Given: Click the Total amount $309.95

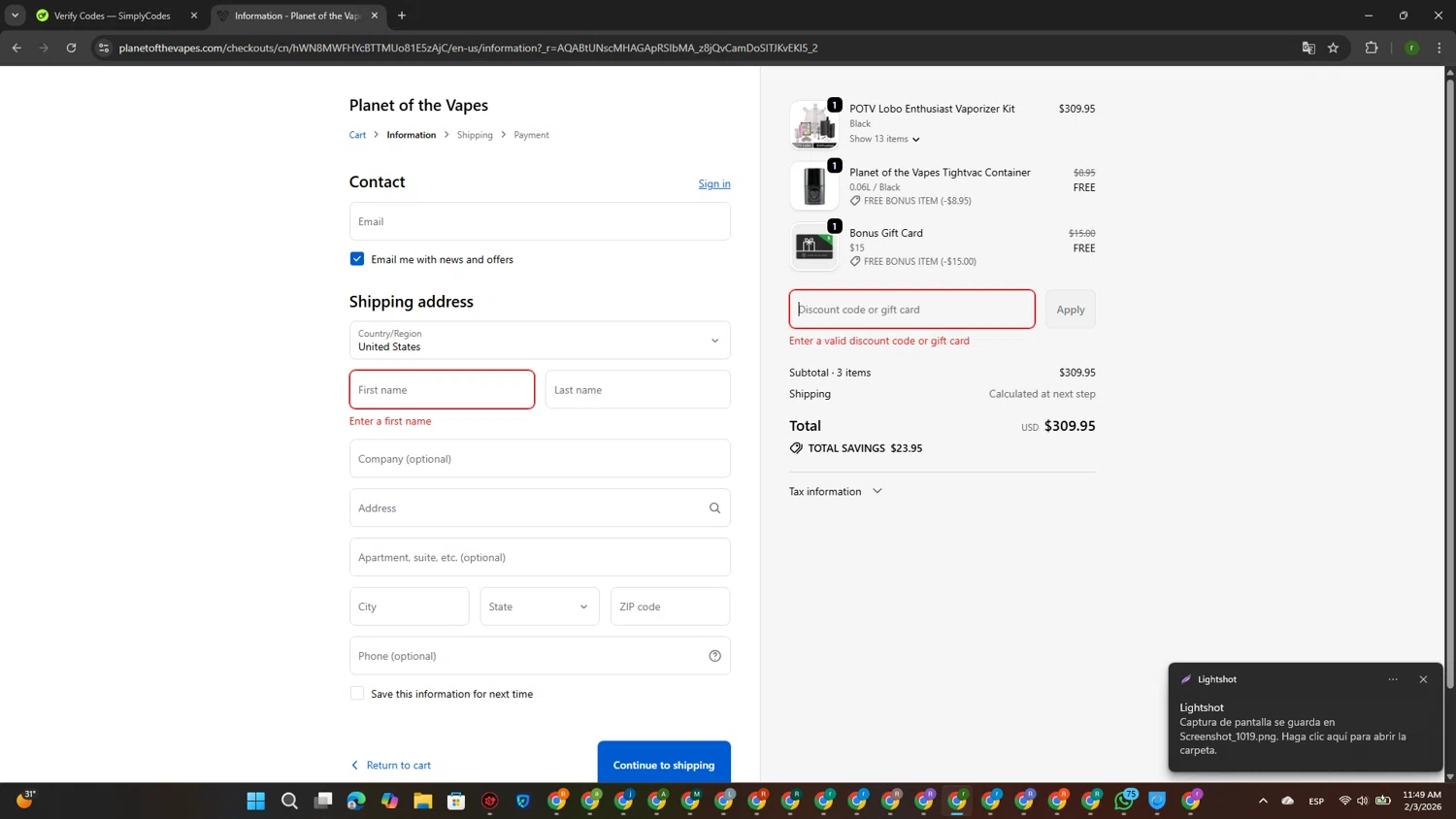Looking at the screenshot, I should (x=1070, y=426).
